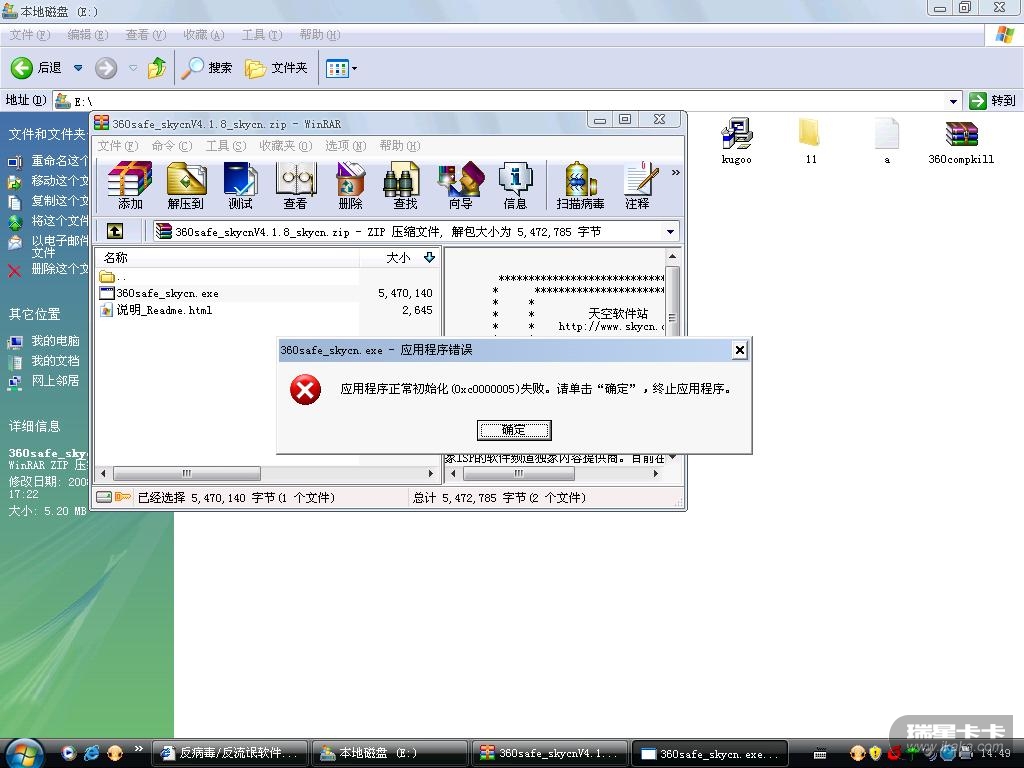
Task: Sort by 名称 column header
Action: tap(227, 258)
